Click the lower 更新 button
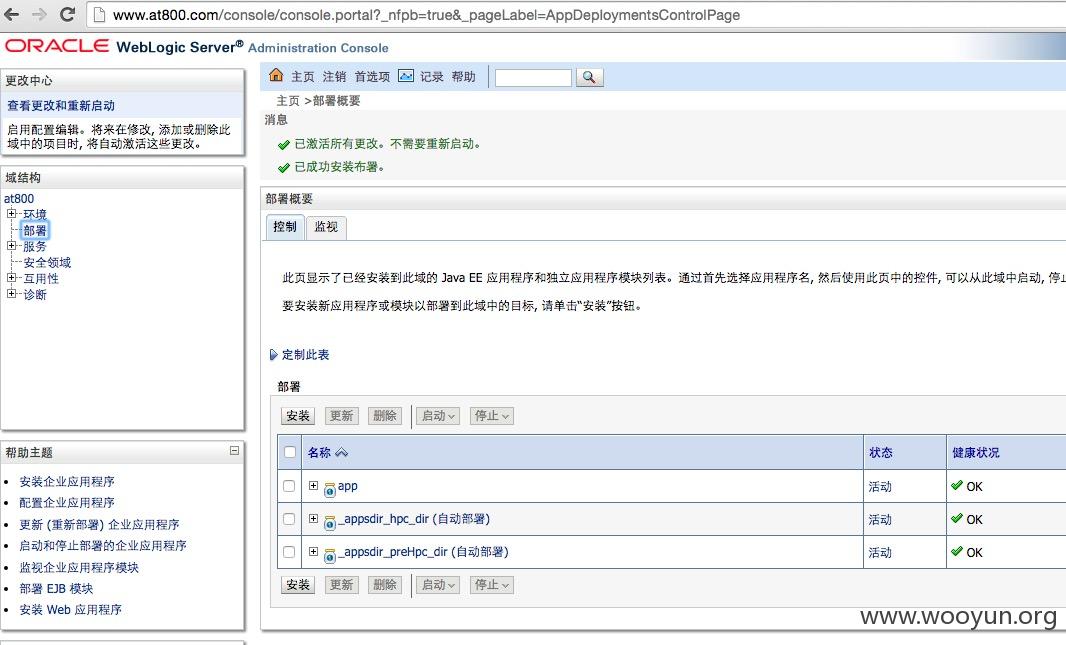The width and height of the screenshot is (1066, 645). [x=341, y=585]
